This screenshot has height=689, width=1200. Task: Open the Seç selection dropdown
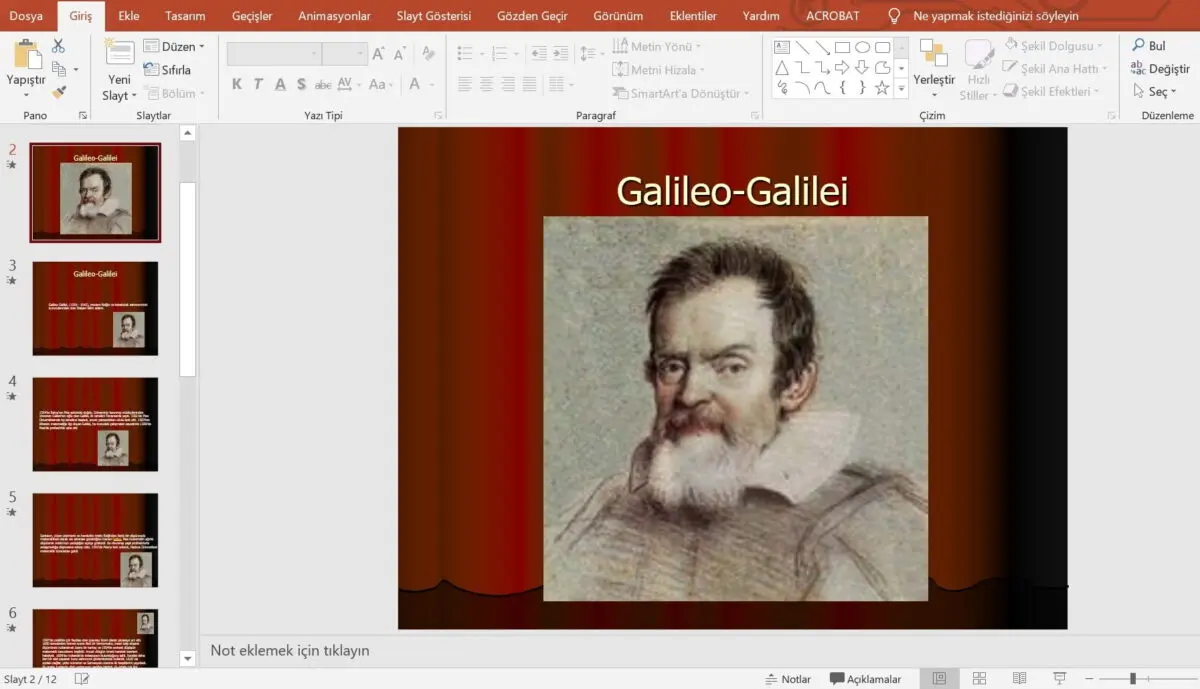(x=1155, y=92)
